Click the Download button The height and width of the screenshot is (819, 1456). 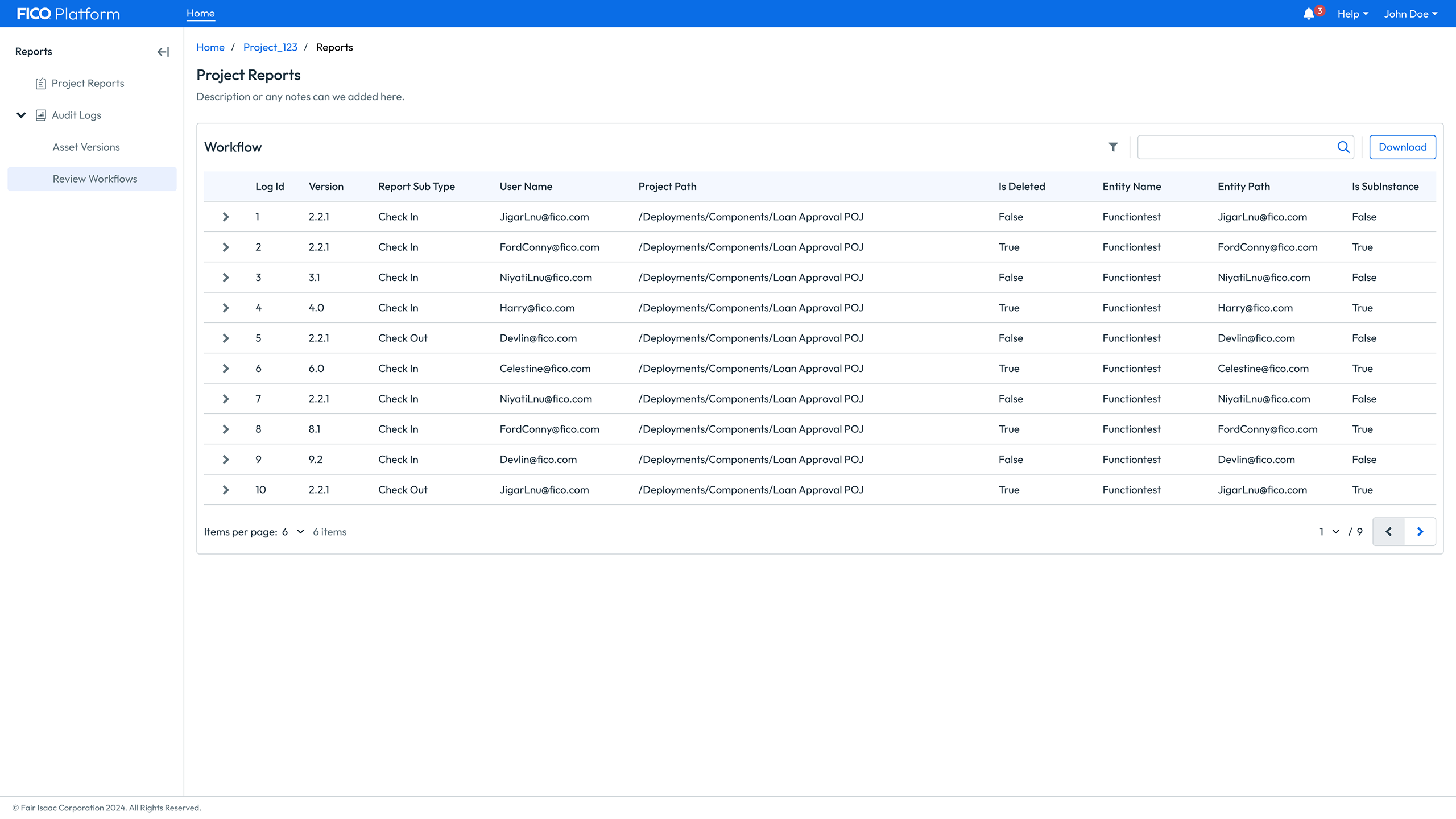tap(1403, 147)
